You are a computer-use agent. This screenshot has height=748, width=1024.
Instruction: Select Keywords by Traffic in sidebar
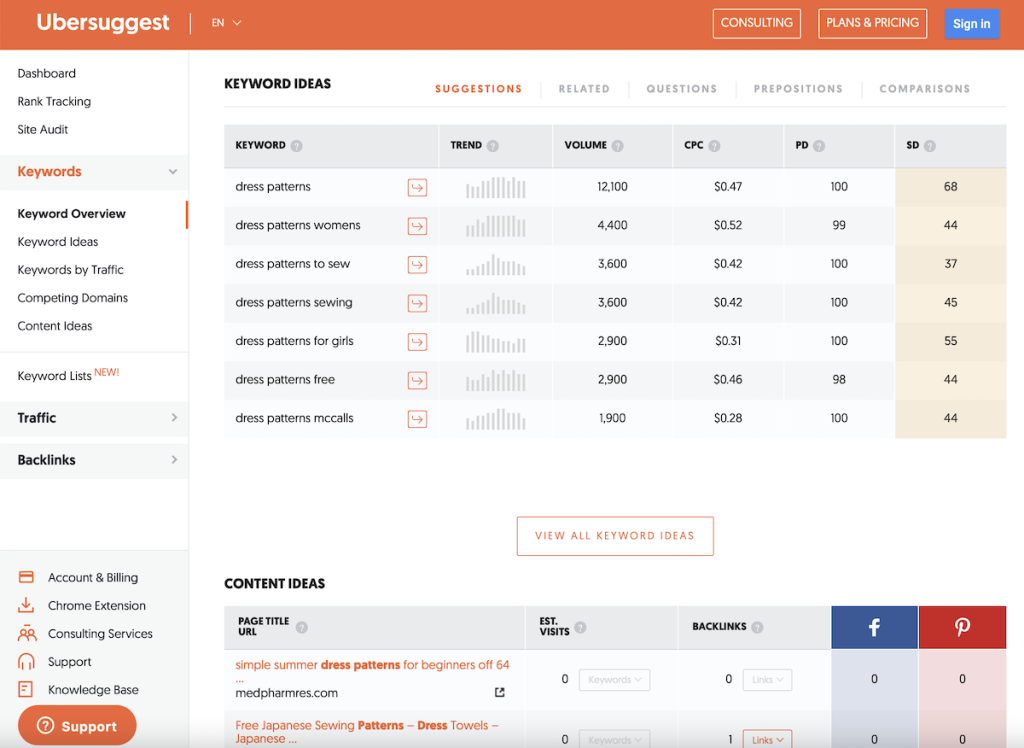pos(71,270)
